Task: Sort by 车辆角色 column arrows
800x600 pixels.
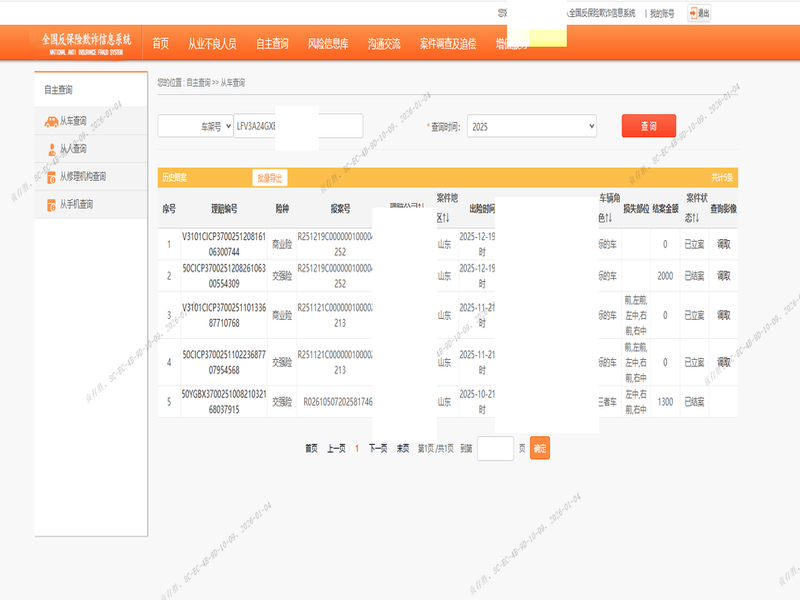Action: coord(609,218)
